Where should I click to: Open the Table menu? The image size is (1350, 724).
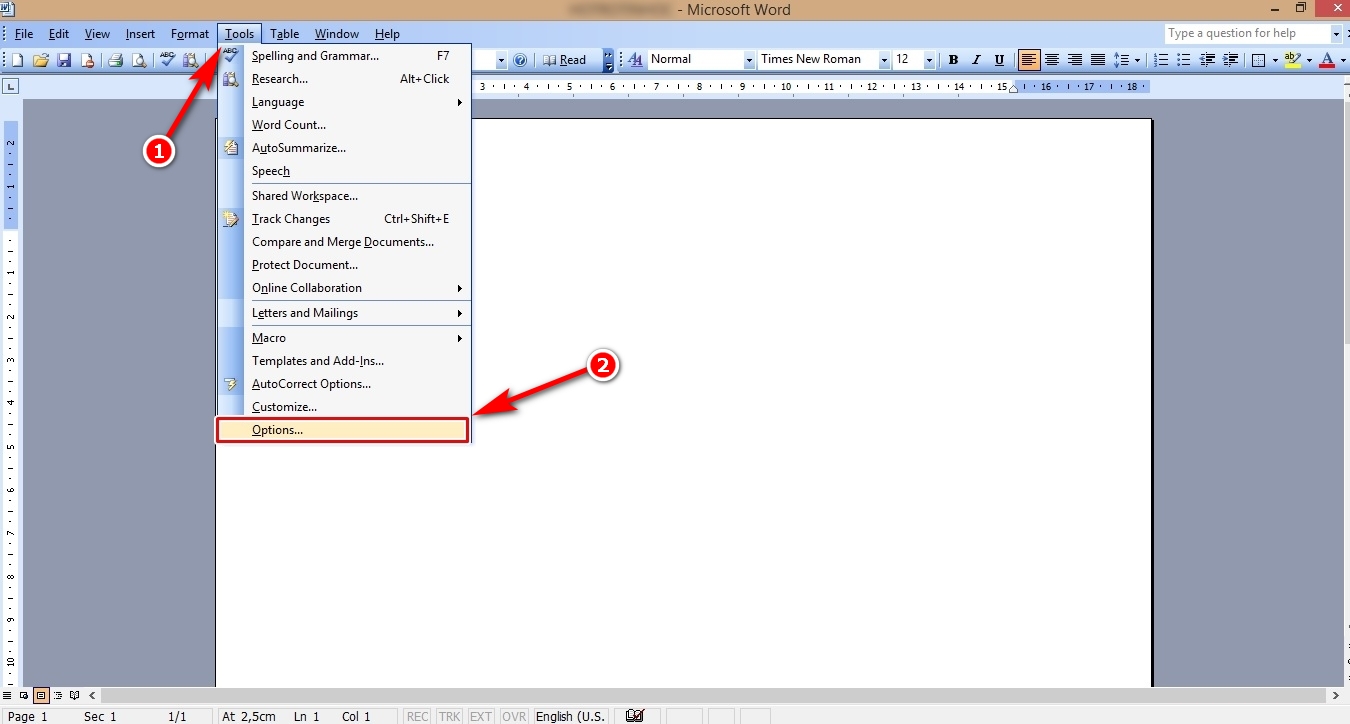[284, 34]
